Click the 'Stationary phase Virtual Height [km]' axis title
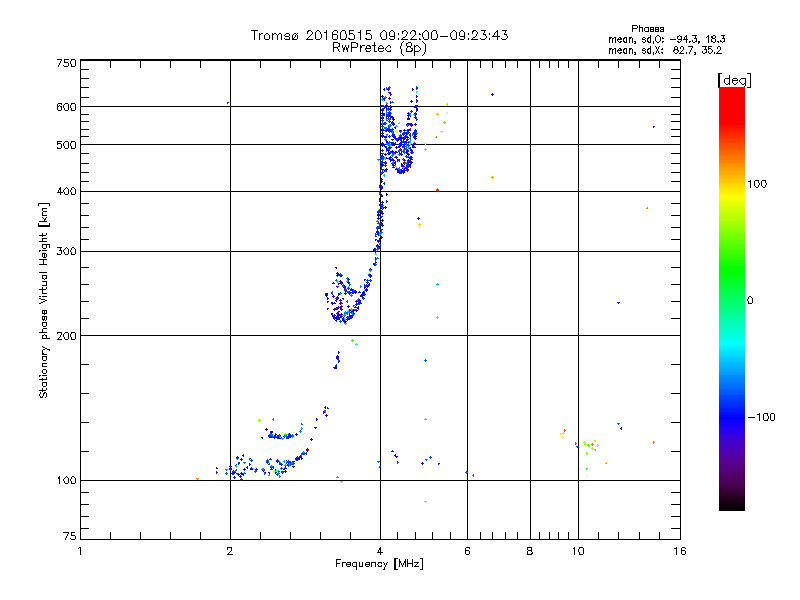The height and width of the screenshot is (600, 800). tap(44, 300)
